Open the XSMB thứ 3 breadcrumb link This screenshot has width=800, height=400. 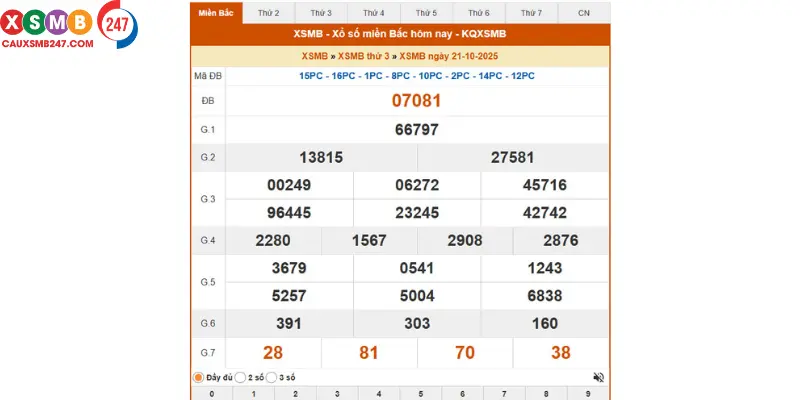(364, 56)
